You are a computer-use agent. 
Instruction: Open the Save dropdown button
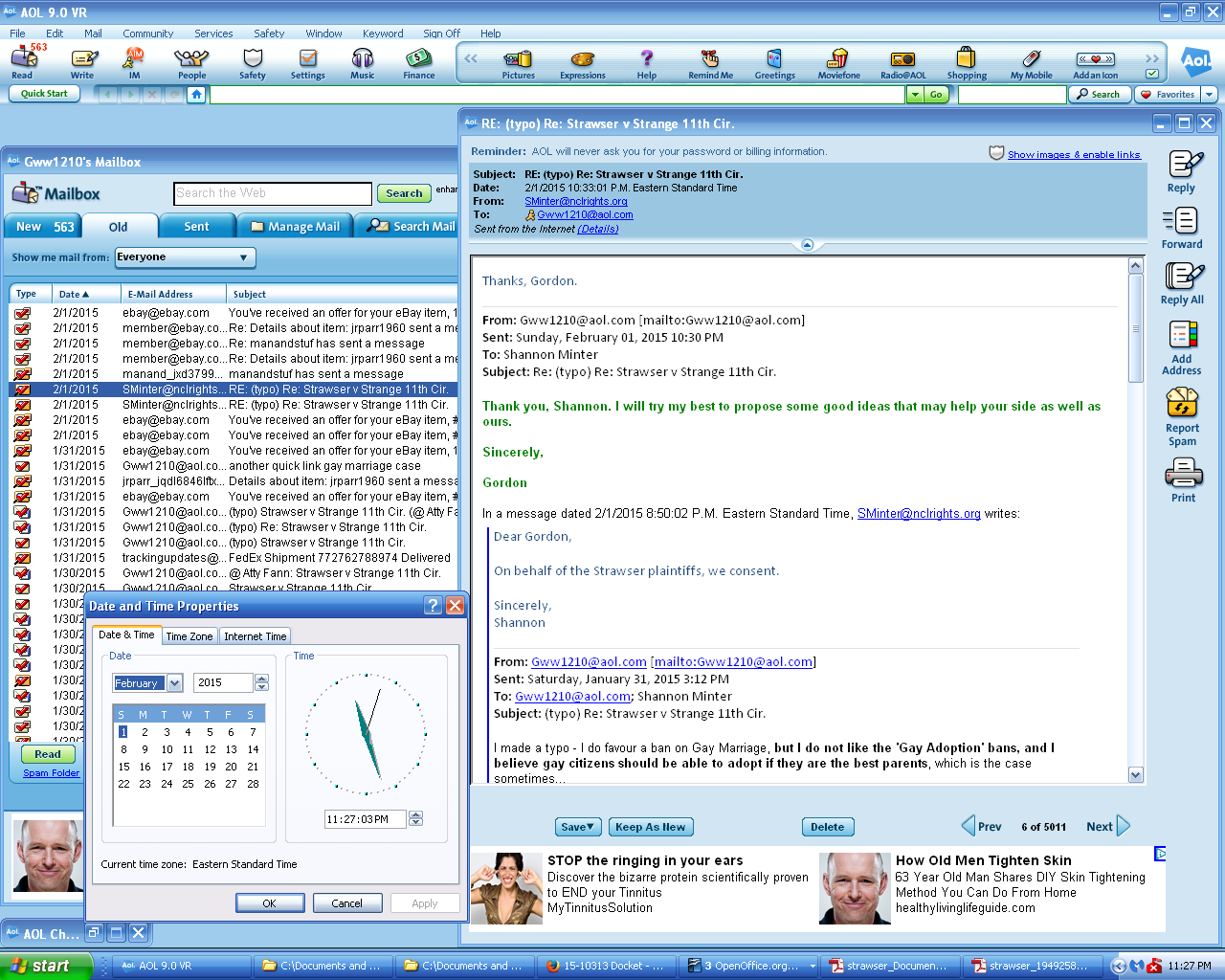(578, 827)
